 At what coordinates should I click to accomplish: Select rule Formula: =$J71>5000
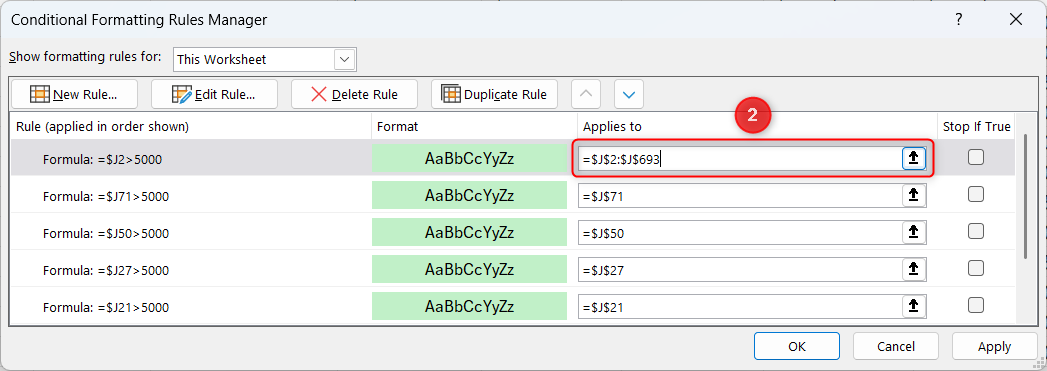[x=106, y=196]
